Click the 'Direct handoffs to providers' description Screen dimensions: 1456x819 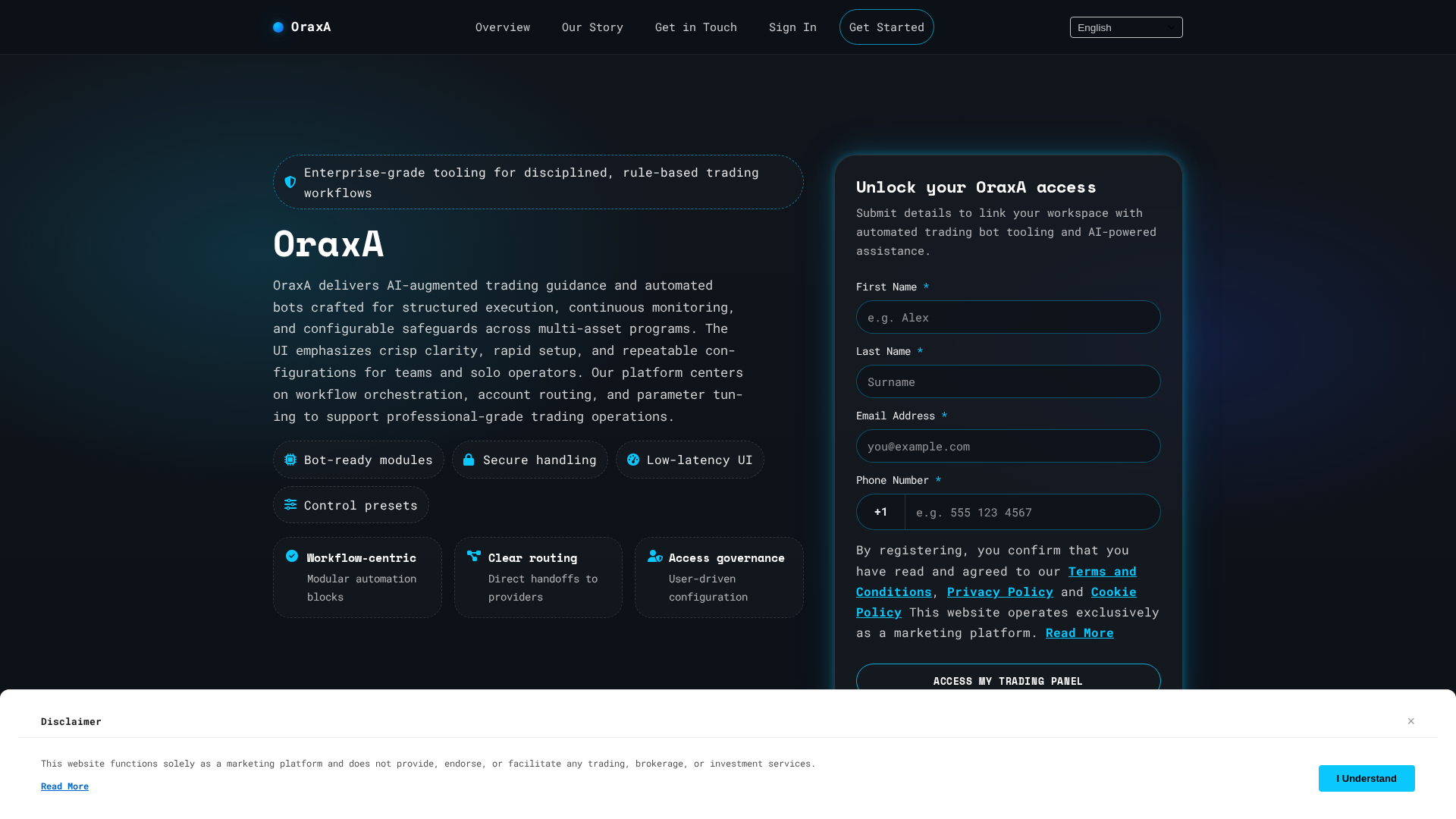543,588
